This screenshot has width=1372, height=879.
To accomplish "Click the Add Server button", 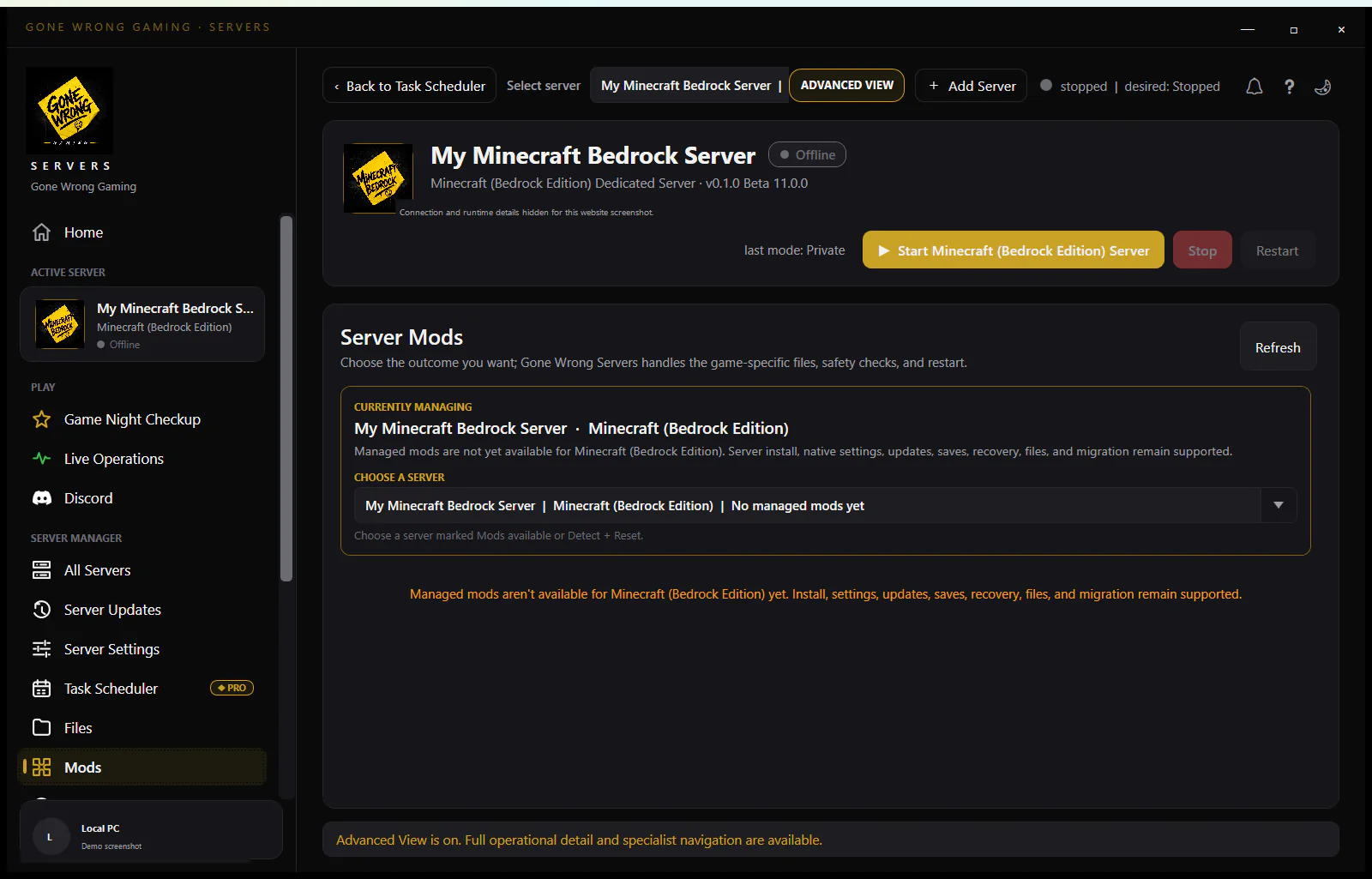I will tap(971, 86).
